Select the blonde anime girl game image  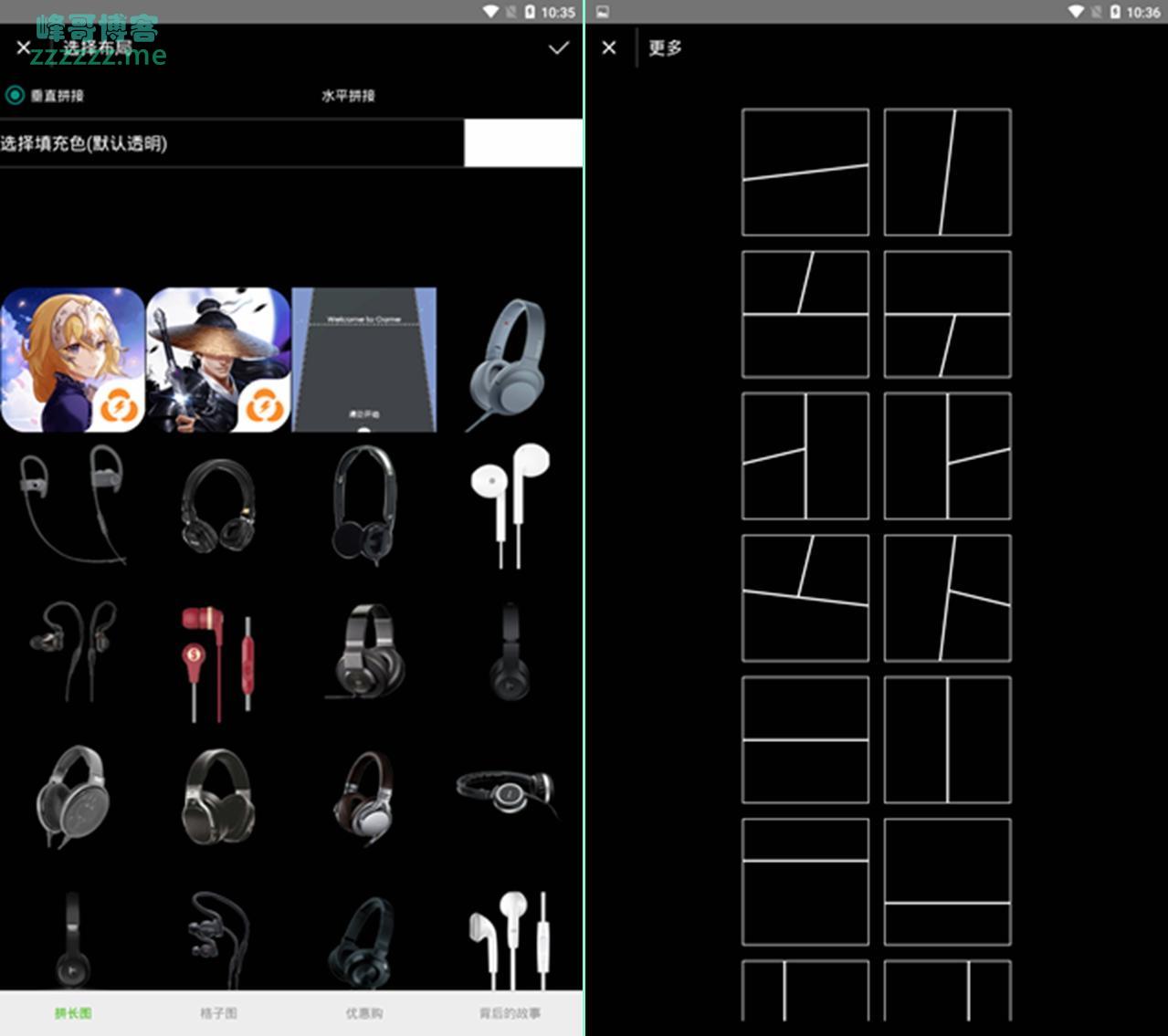73,360
